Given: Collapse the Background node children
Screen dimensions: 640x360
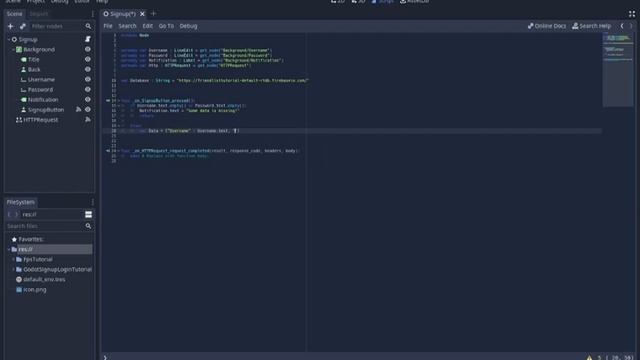Looking at the screenshot, I should click(x=13, y=49).
